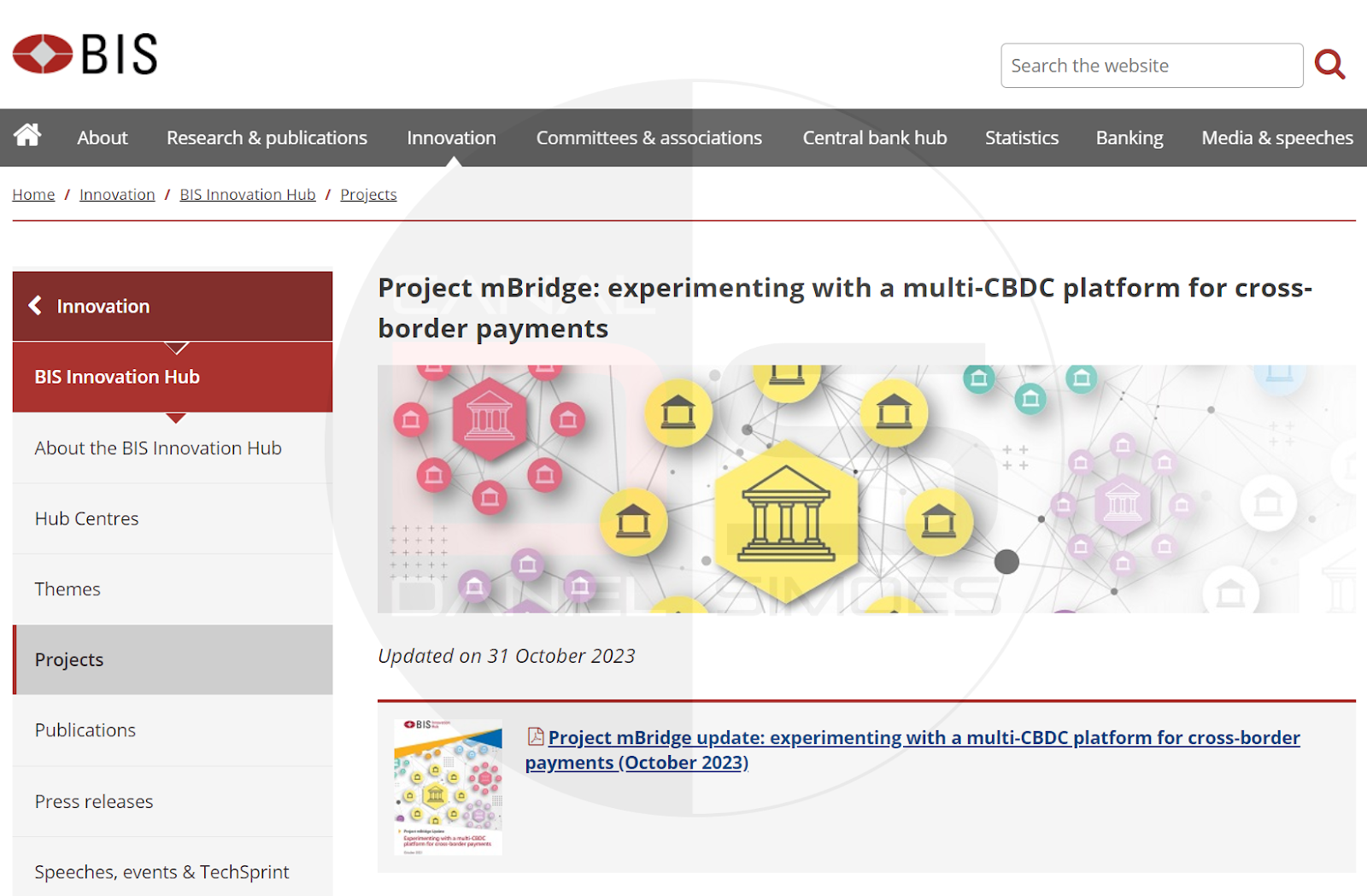
Task: Select BIS Innovation Hub in the sidebar
Action: (x=173, y=377)
